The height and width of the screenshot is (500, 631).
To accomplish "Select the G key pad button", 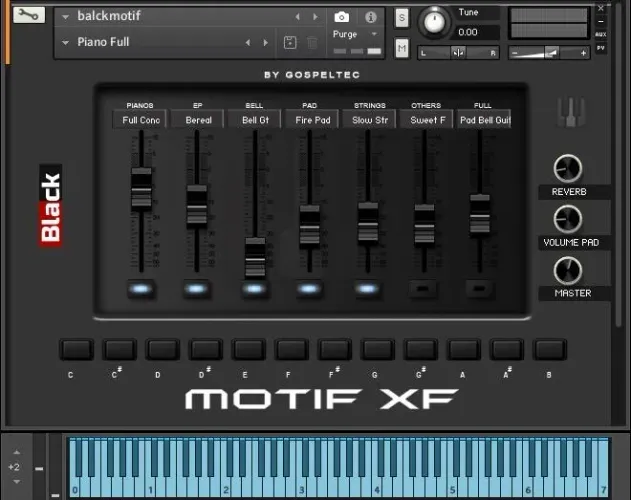I will [377, 349].
